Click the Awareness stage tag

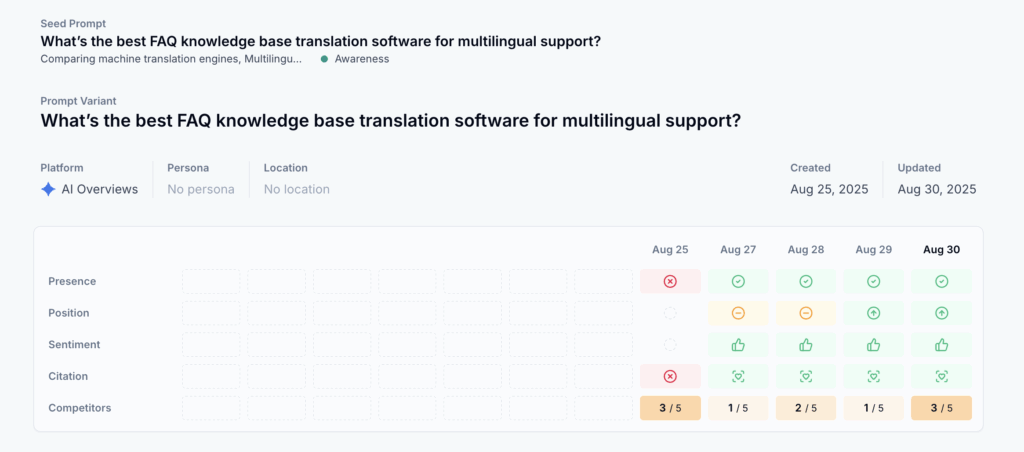click(355, 59)
